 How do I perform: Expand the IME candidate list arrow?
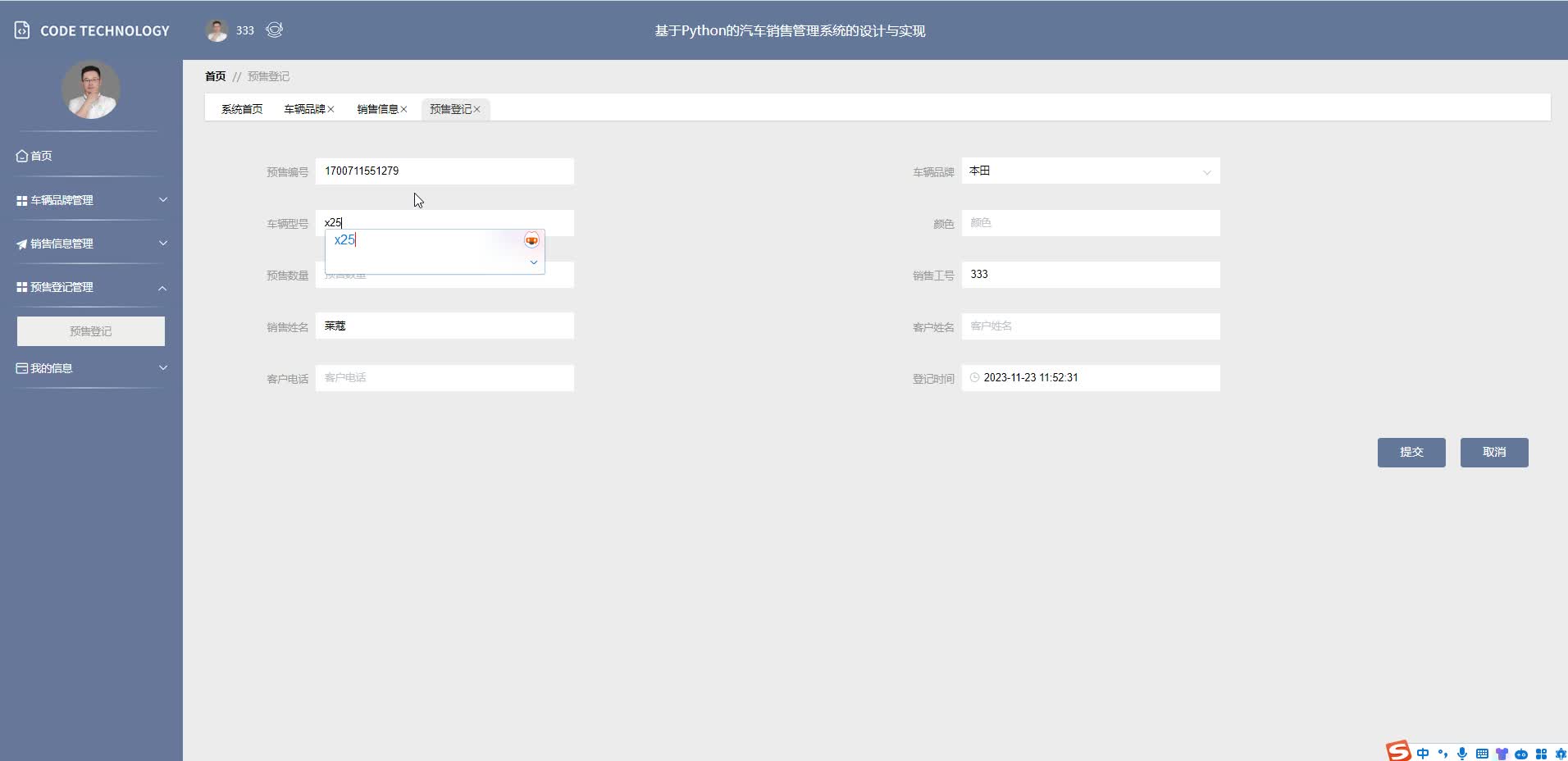click(533, 262)
